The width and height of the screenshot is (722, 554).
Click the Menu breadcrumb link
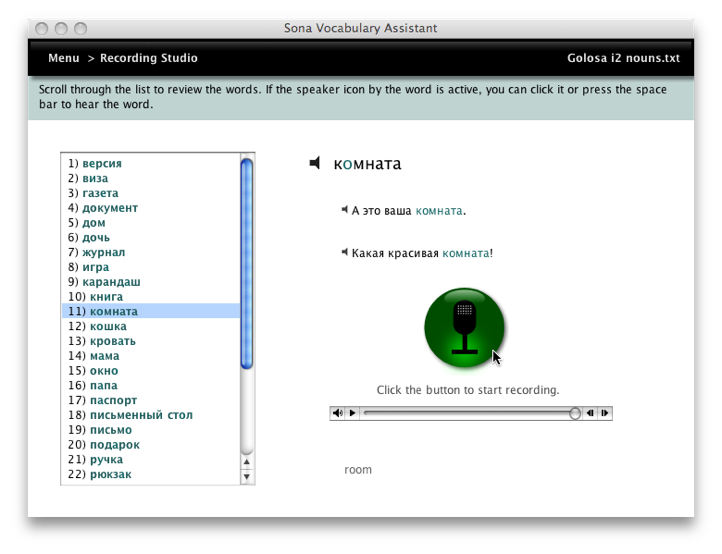click(63, 58)
